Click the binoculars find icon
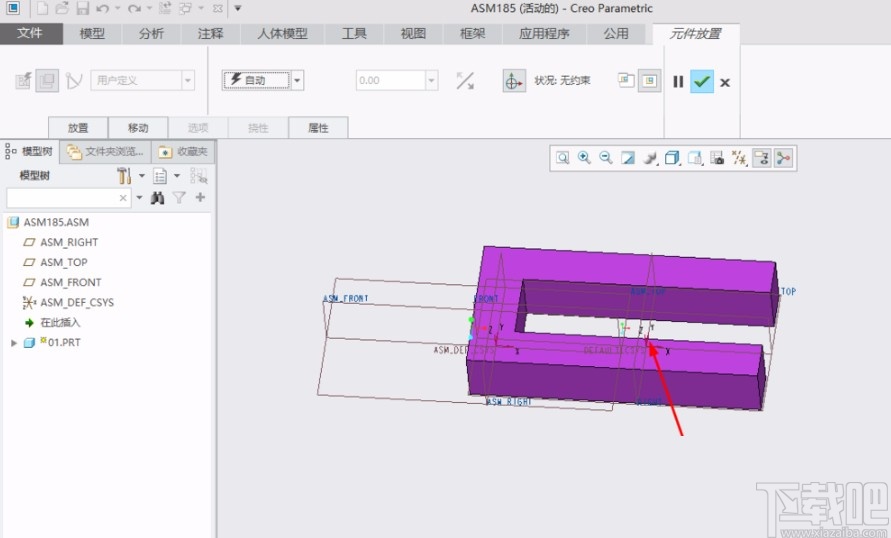This screenshot has height=538, width=891. pos(157,198)
